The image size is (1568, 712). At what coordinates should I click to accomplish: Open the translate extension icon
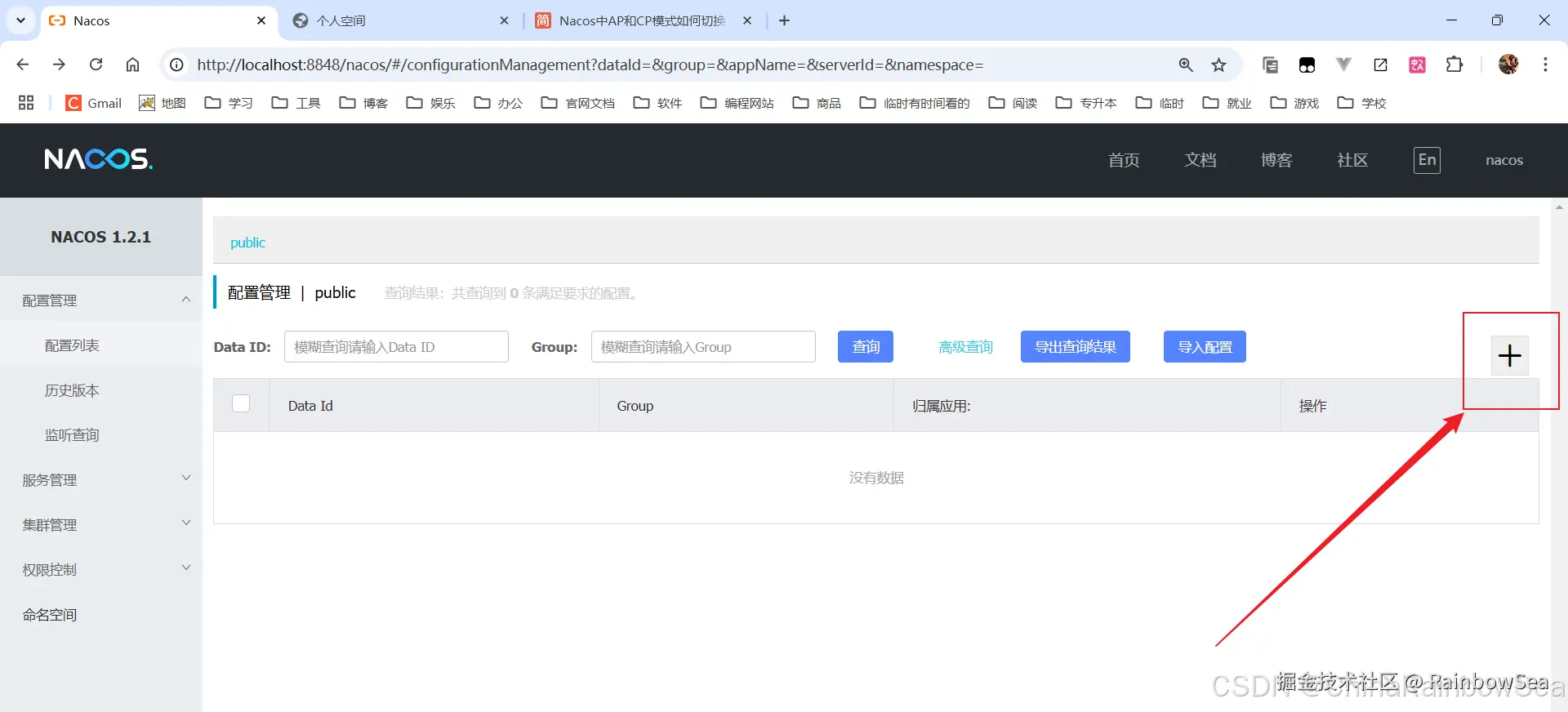(1418, 65)
